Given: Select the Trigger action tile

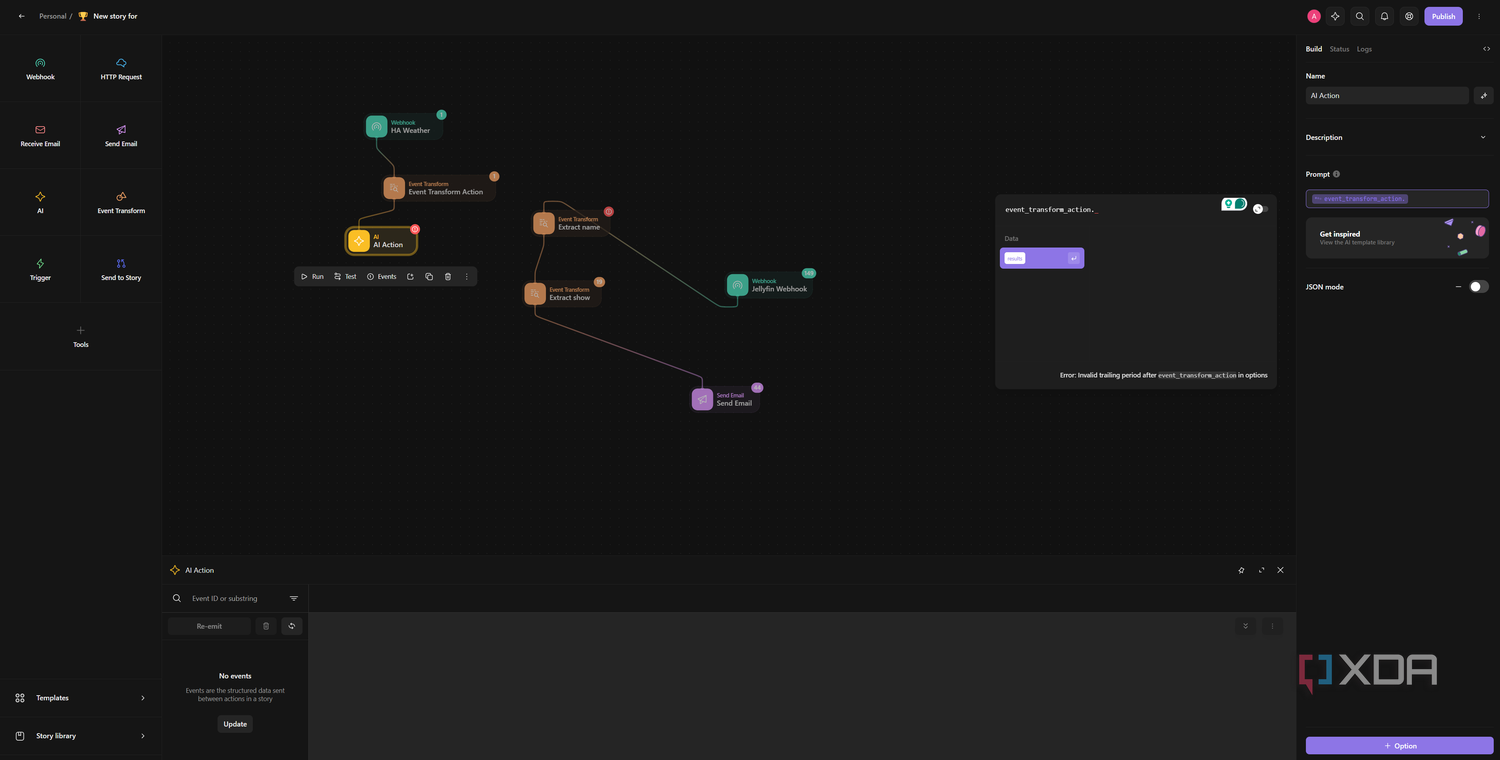Looking at the screenshot, I should click(40, 269).
